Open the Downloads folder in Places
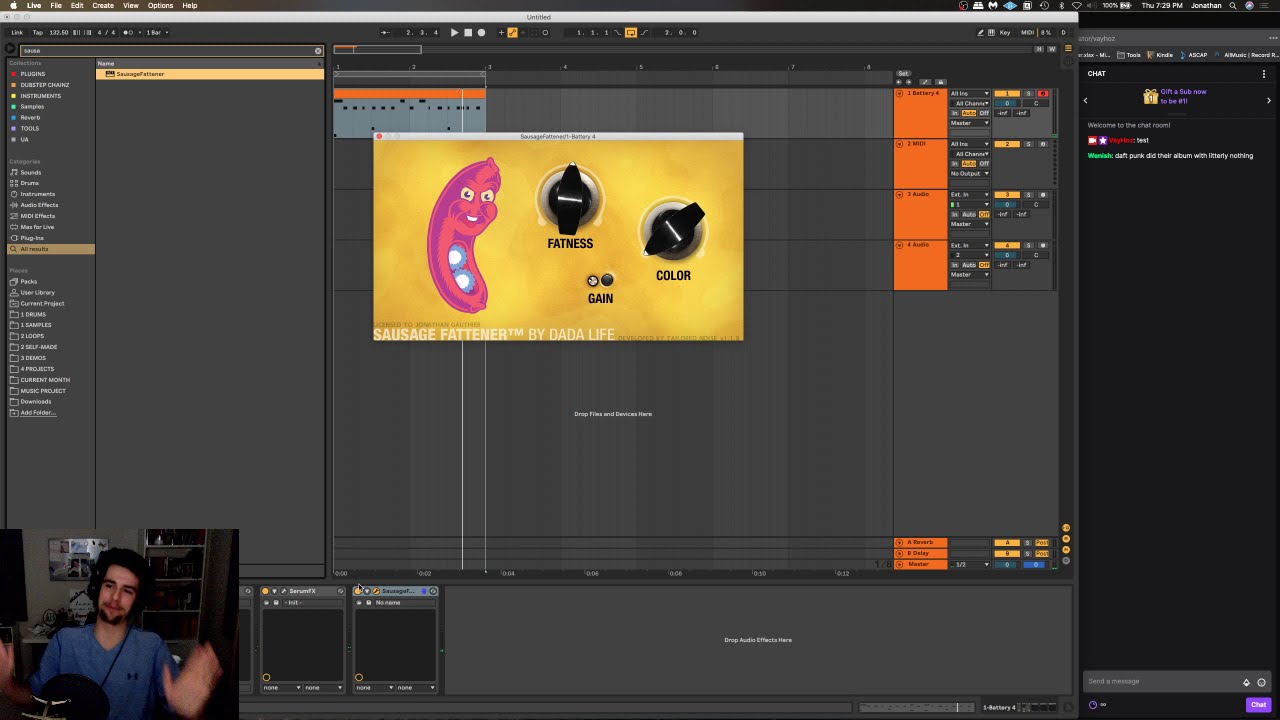 pyautogui.click(x=35, y=401)
